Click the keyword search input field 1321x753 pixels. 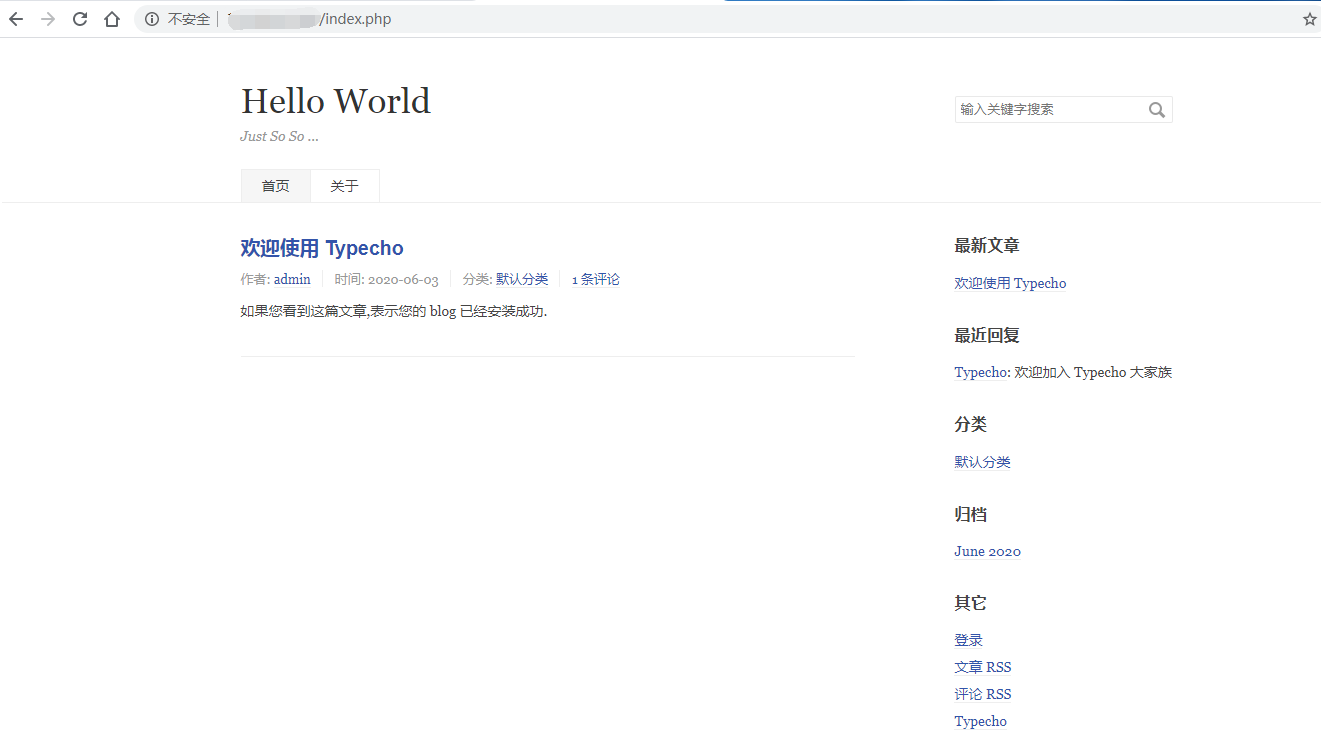point(1048,110)
